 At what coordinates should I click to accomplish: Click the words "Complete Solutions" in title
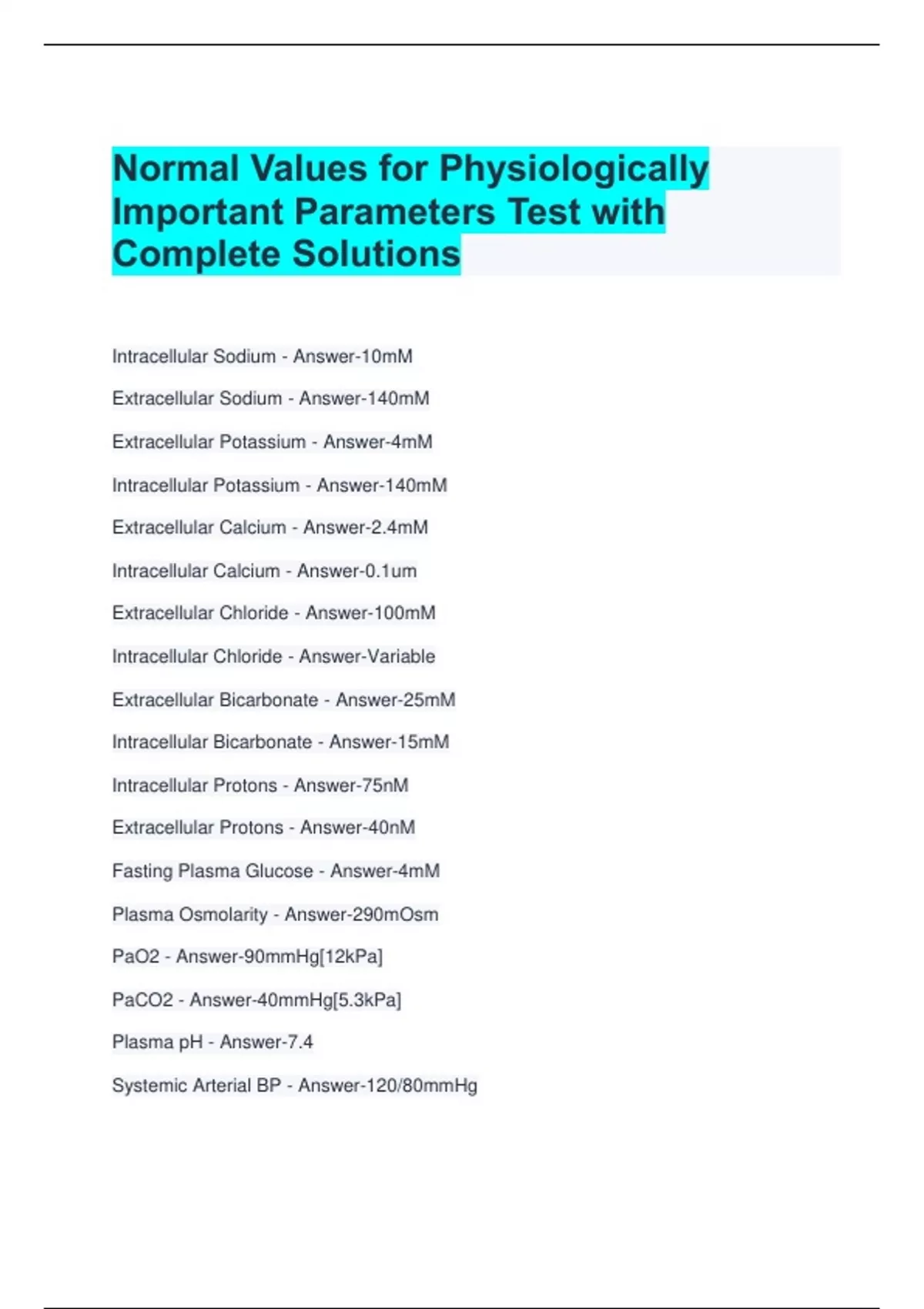pyautogui.click(x=286, y=254)
